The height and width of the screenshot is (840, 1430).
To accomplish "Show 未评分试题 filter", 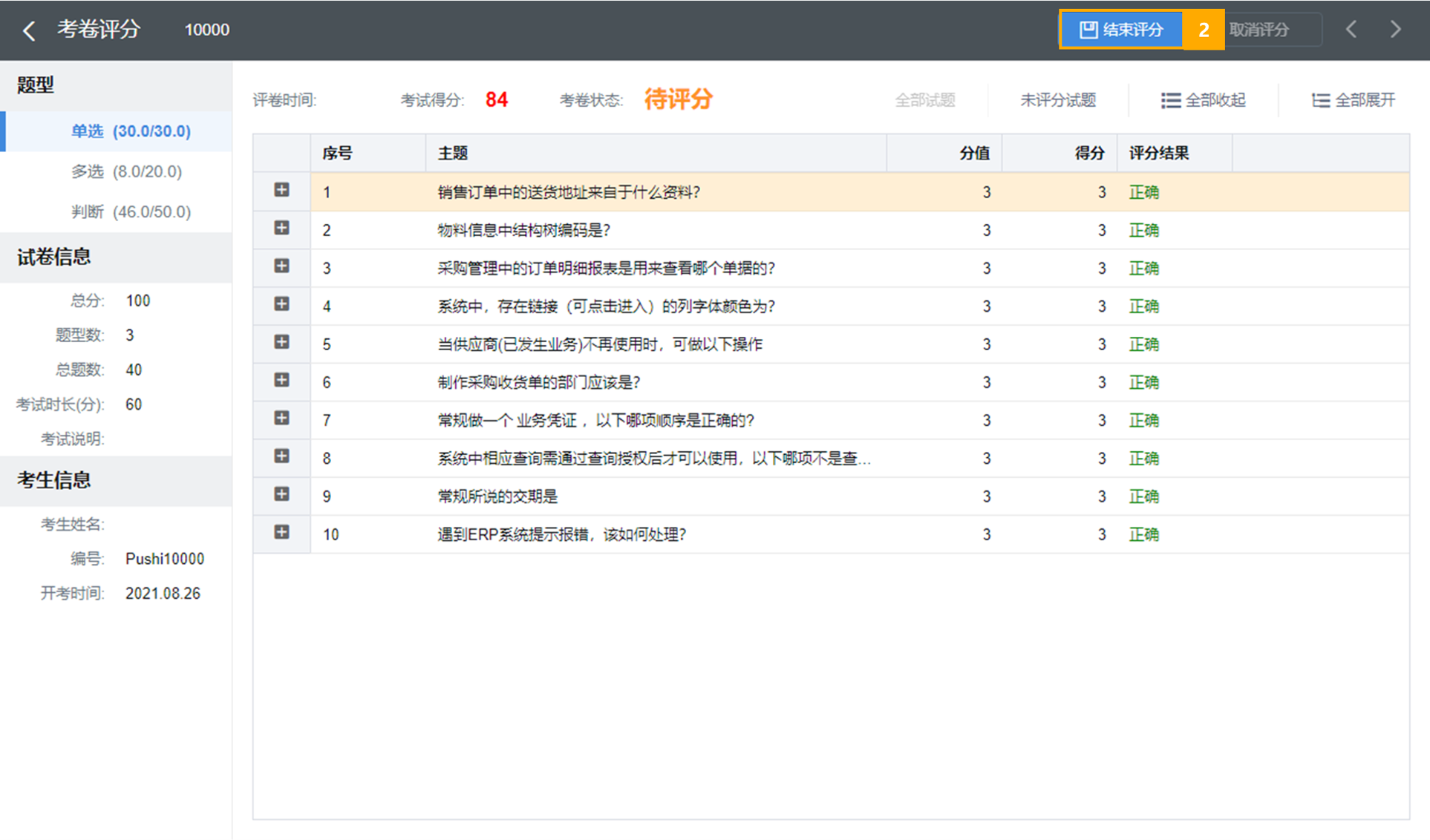I will pyautogui.click(x=1058, y=100).
